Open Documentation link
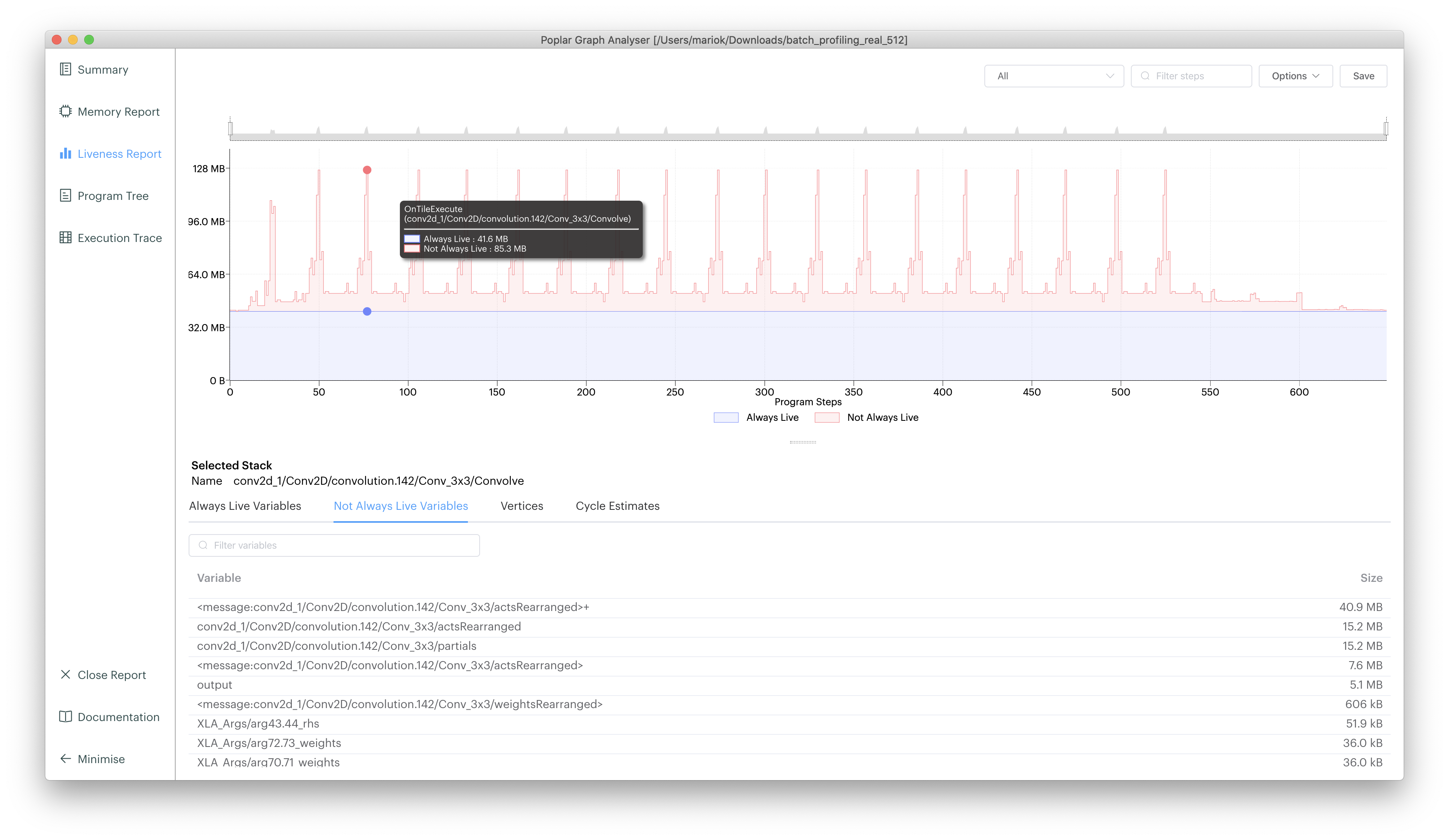Image resolution: width=1449 pixels, height=840 pixels. pos(119,716)
